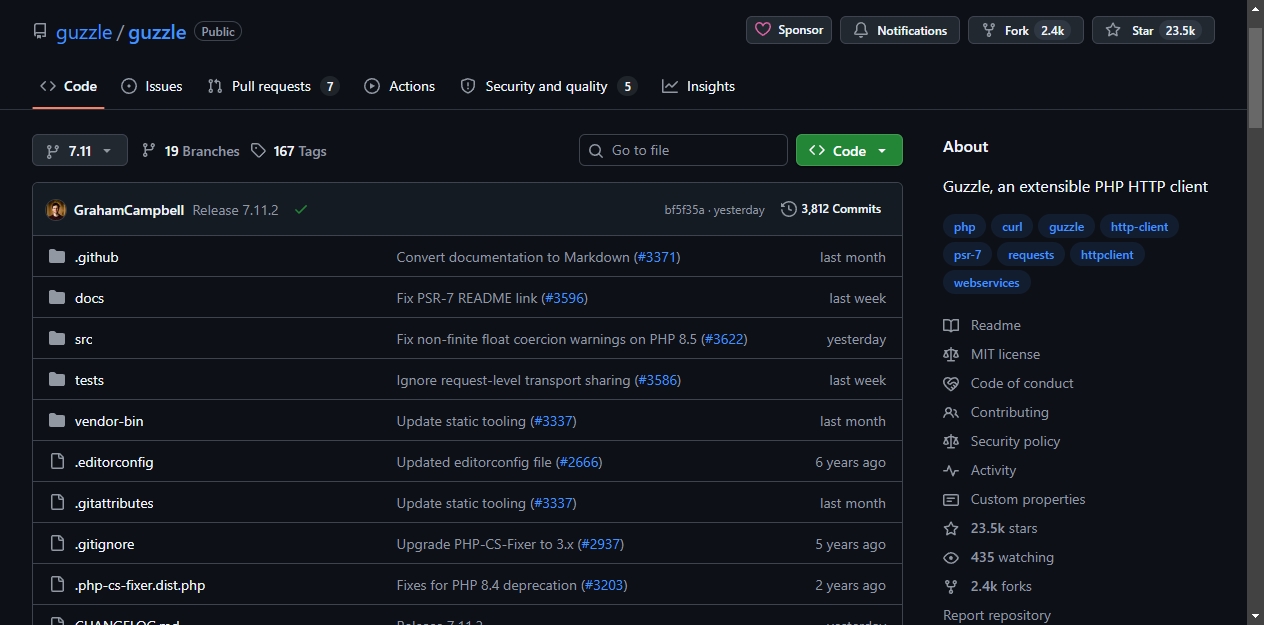Click the Notifications button

900,30
